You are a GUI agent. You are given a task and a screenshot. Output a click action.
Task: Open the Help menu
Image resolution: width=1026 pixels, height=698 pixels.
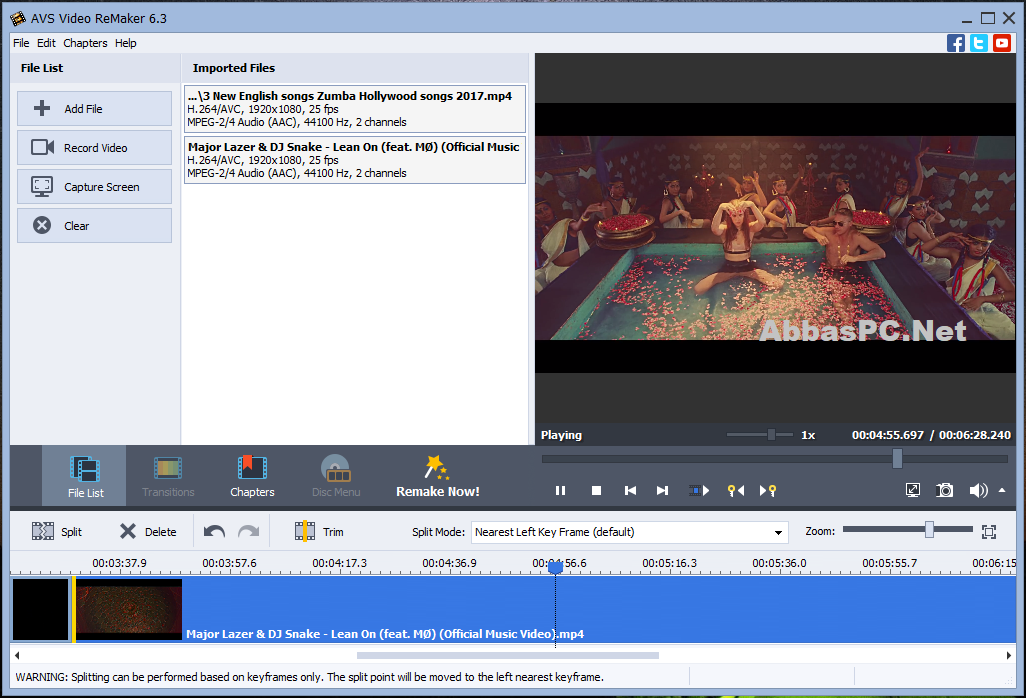pyautogui.click(x=126, y=43)
